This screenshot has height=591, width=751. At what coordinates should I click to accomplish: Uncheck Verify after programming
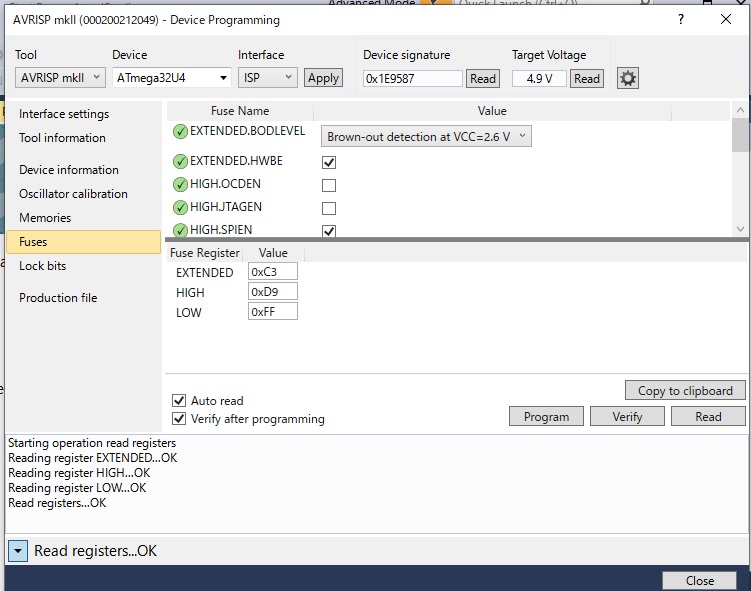click(179, 419)
